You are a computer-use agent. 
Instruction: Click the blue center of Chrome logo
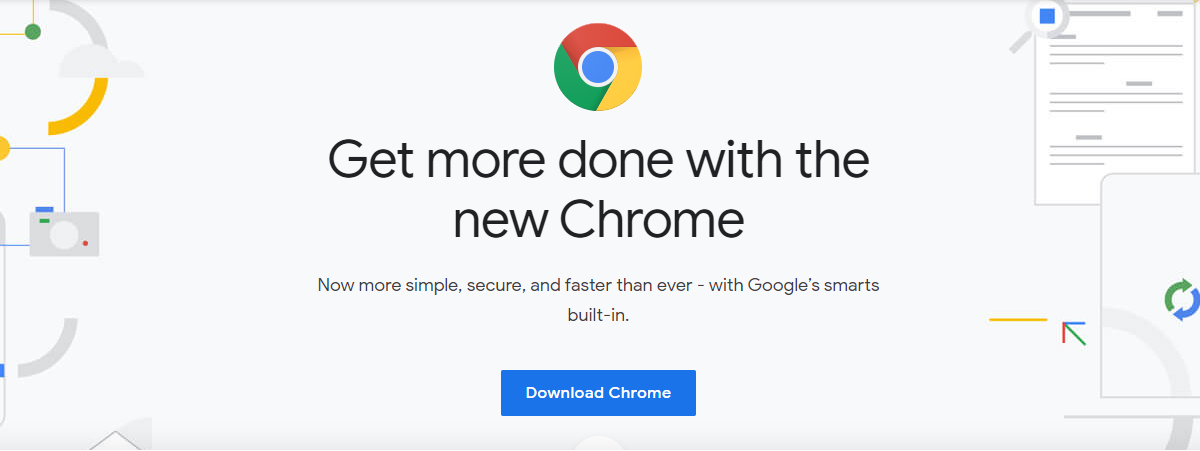598,67
